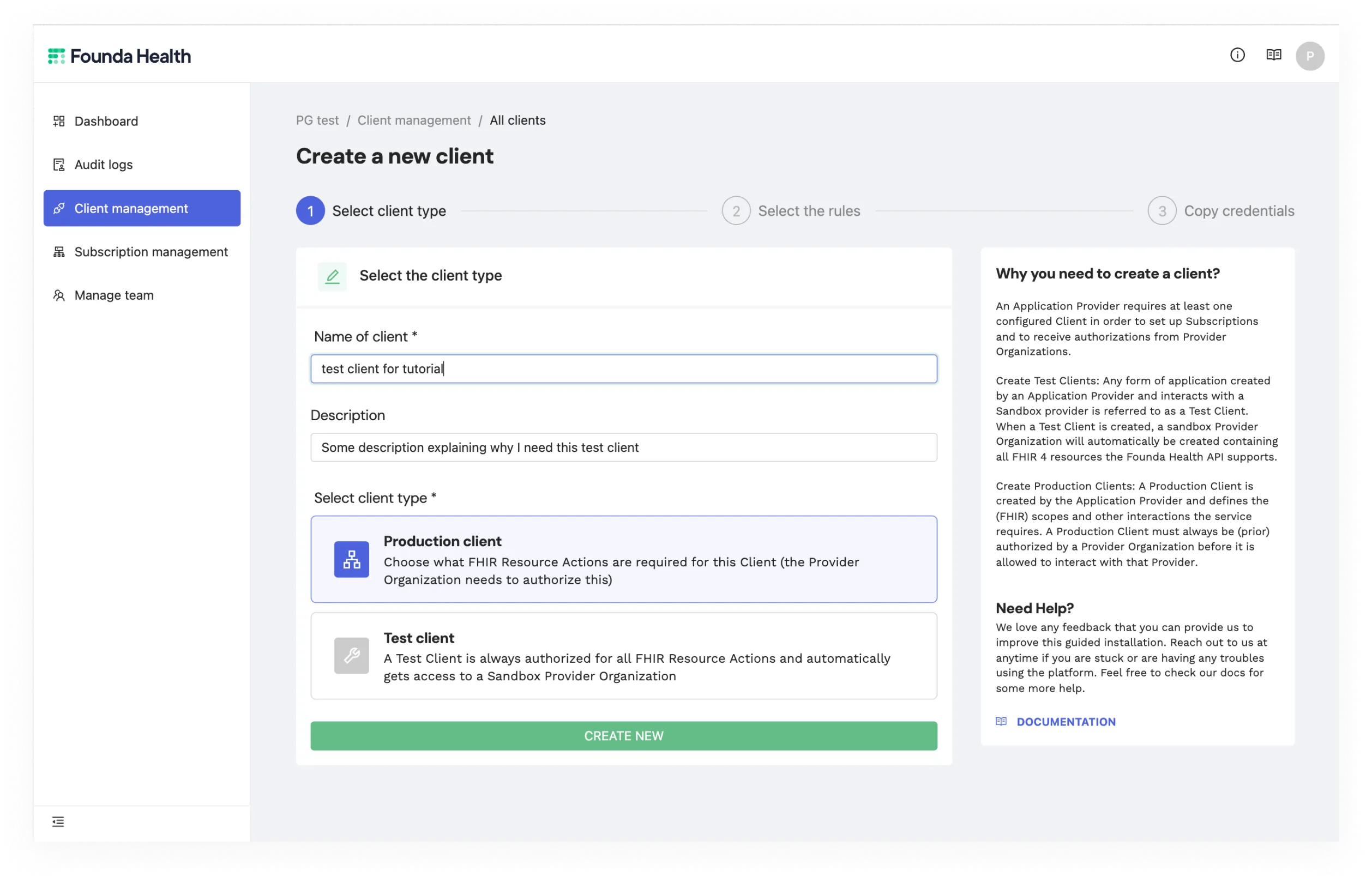
Task: Go to Dashboard in the sidebar
Action: pos(142,121)
